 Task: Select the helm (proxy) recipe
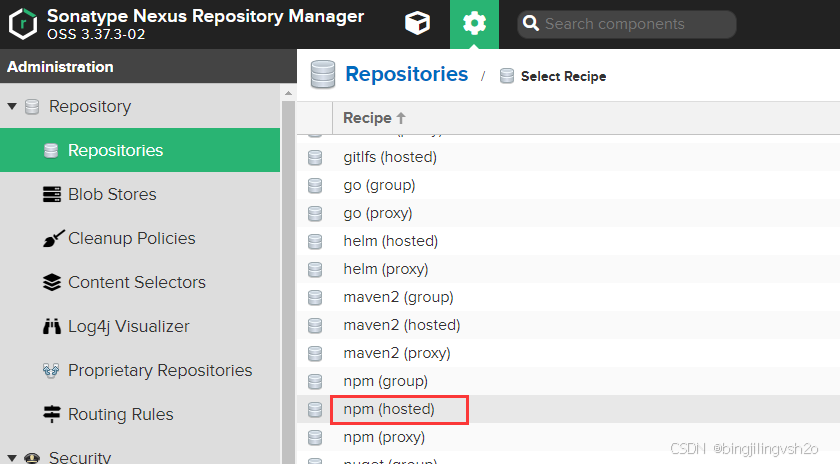point(386,269)
